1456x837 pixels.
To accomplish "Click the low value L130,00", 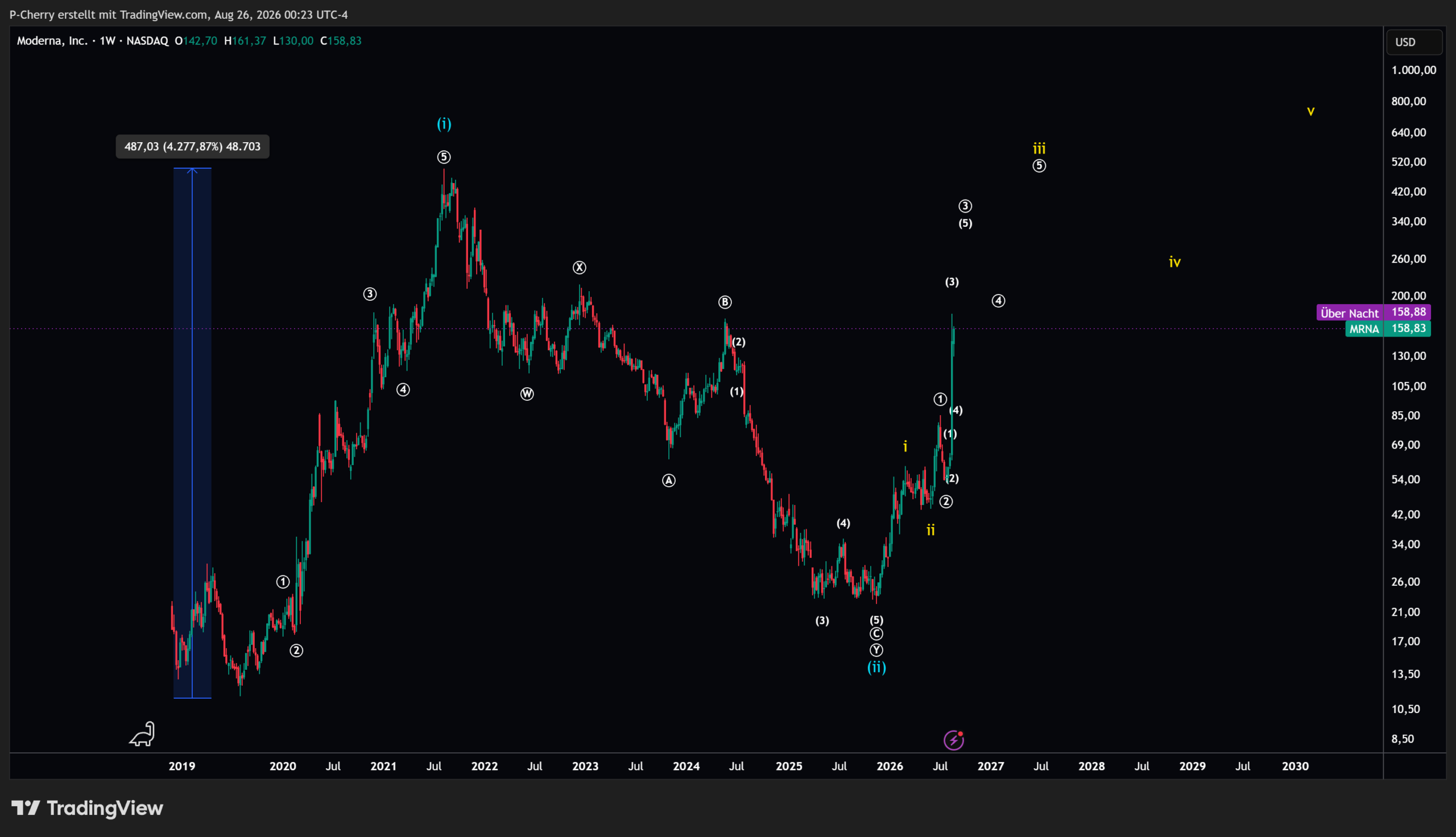I will 293,41.
